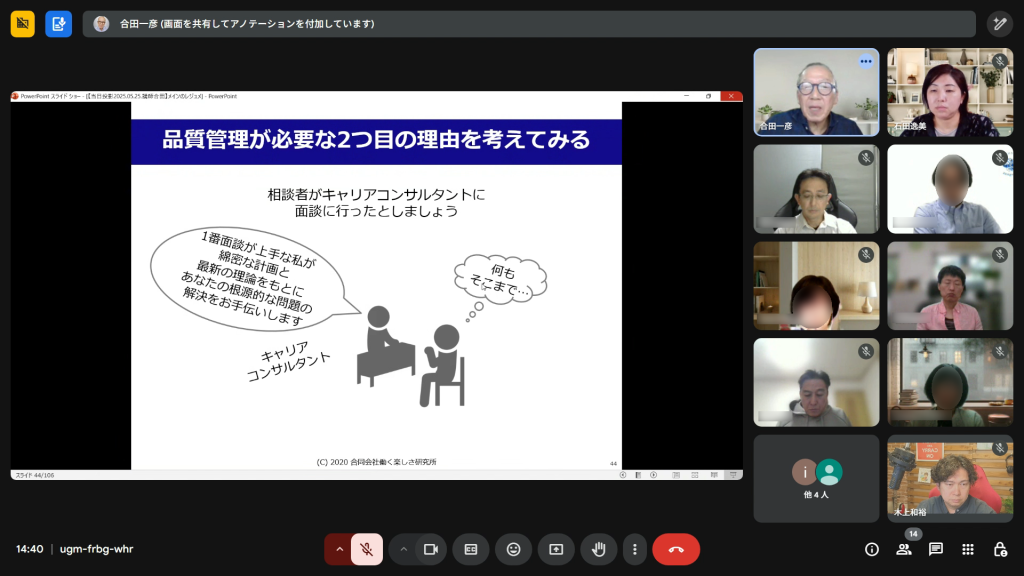Click the yellow icon in the top-left corner
The image size is (1024, 576).
pos(23,24)
